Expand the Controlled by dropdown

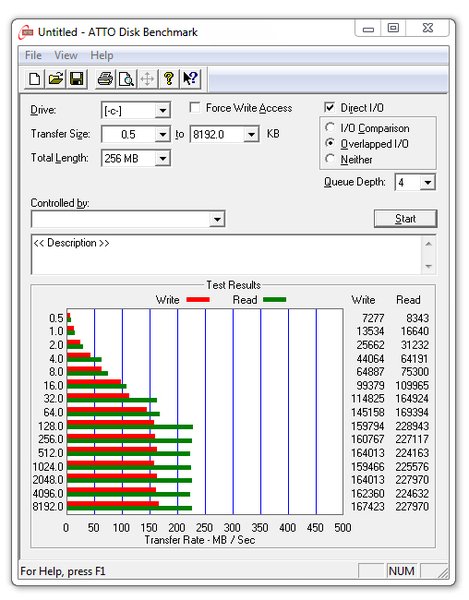tap(217, 219)
